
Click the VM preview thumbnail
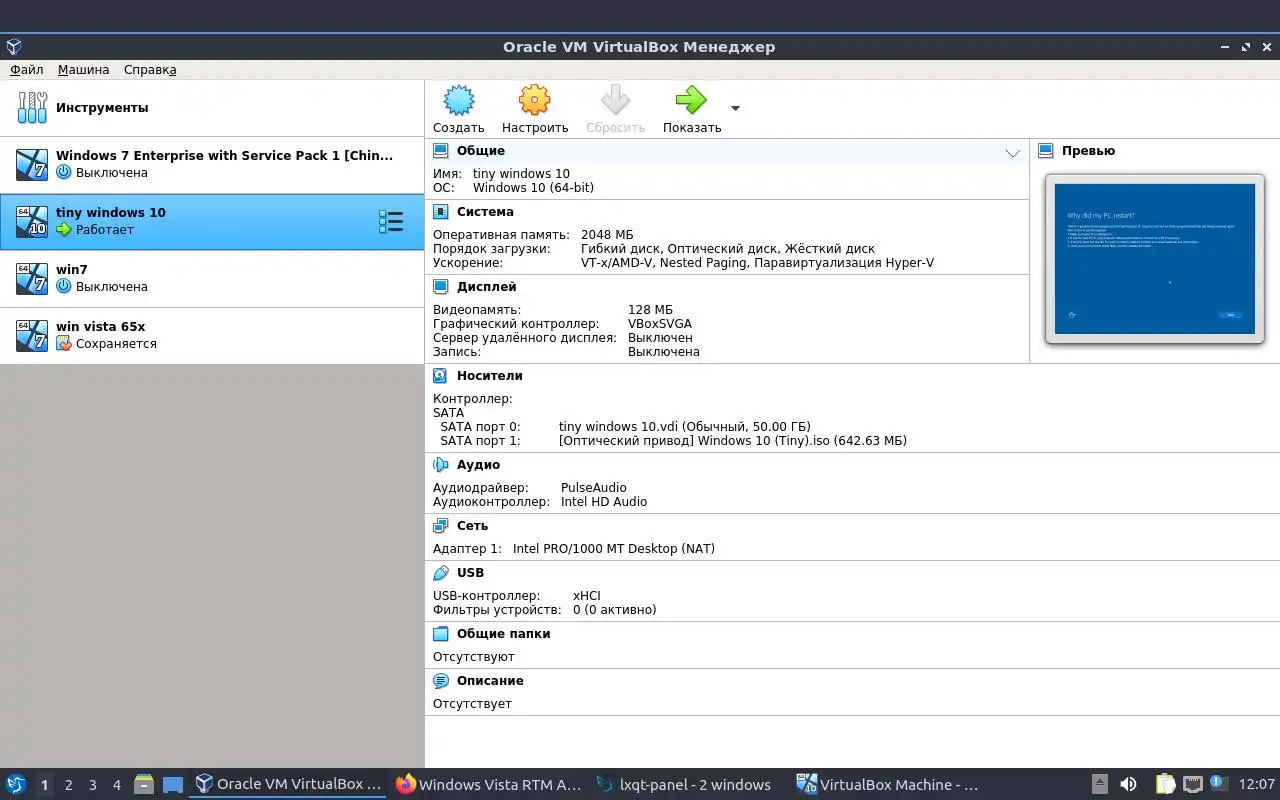1155,259
